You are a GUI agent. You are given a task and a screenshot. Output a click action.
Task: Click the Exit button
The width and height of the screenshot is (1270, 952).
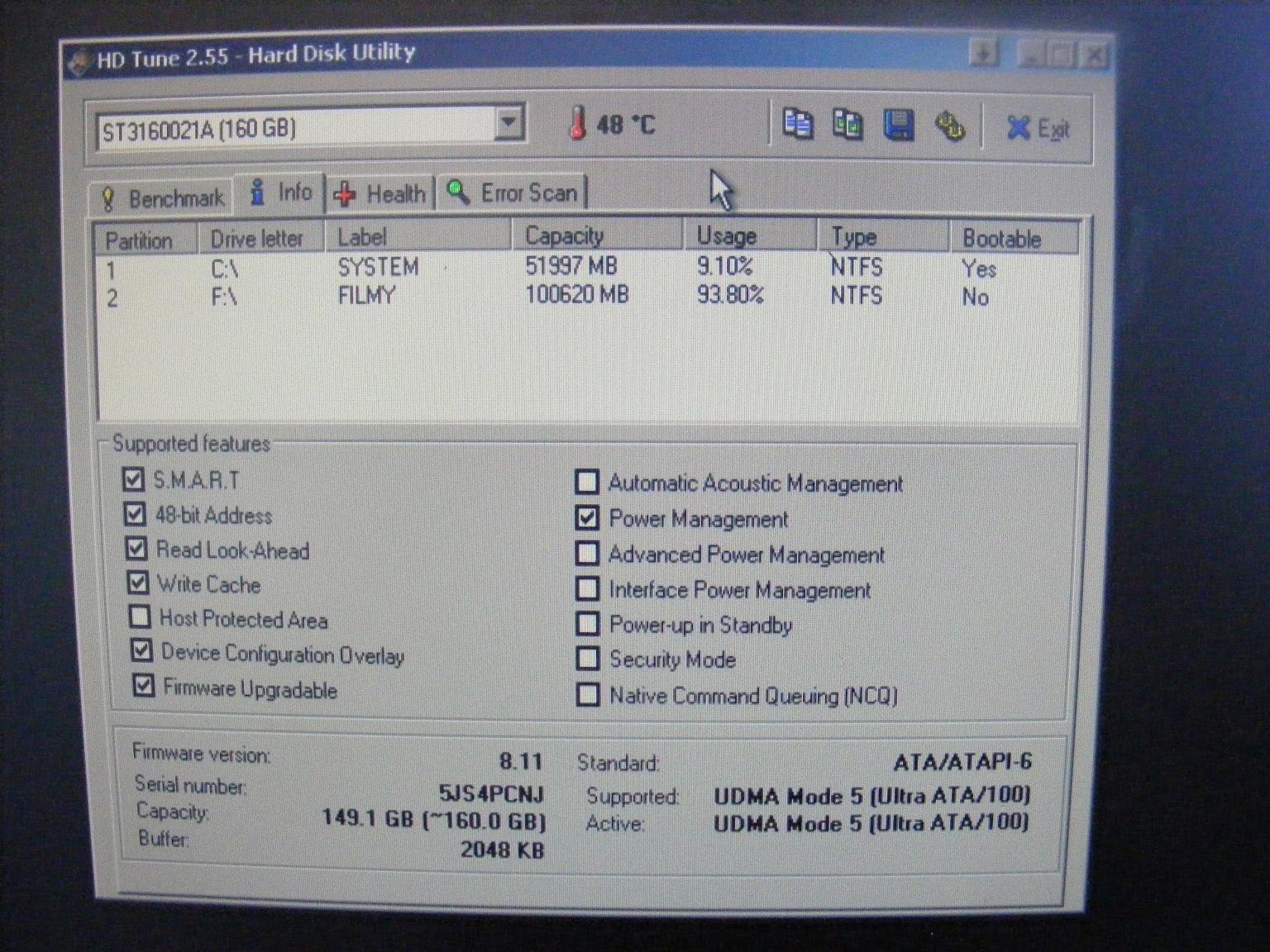pyautogui.click(x=1040, y=127)
